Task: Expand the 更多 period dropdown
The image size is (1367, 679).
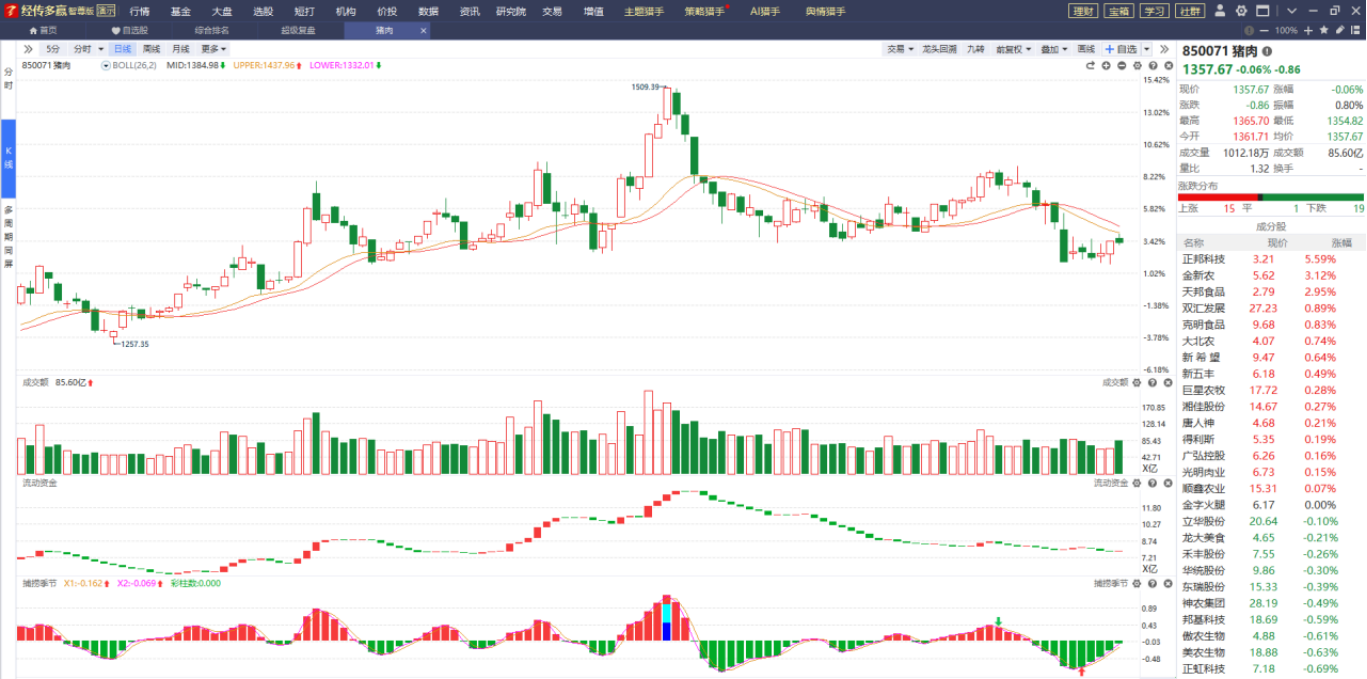Action: [213, 48]
